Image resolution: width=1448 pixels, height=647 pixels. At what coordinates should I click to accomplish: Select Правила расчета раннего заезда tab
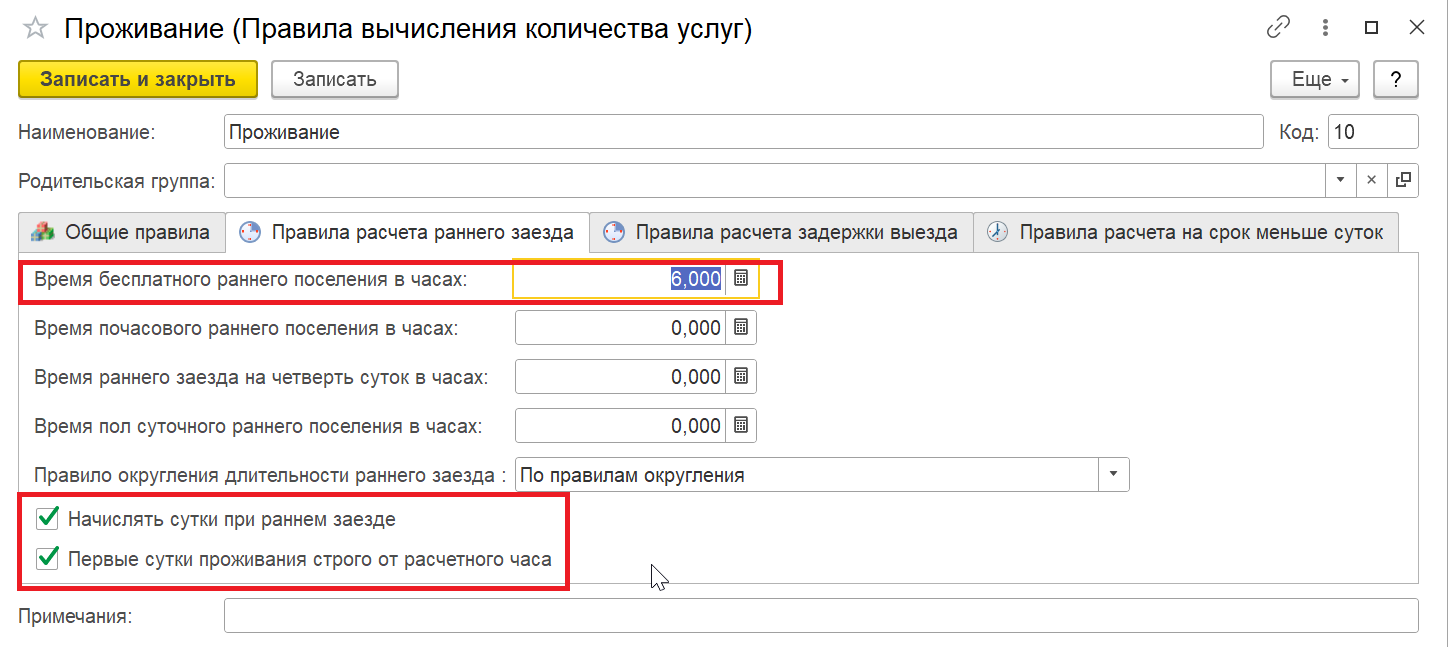[407, 233]
